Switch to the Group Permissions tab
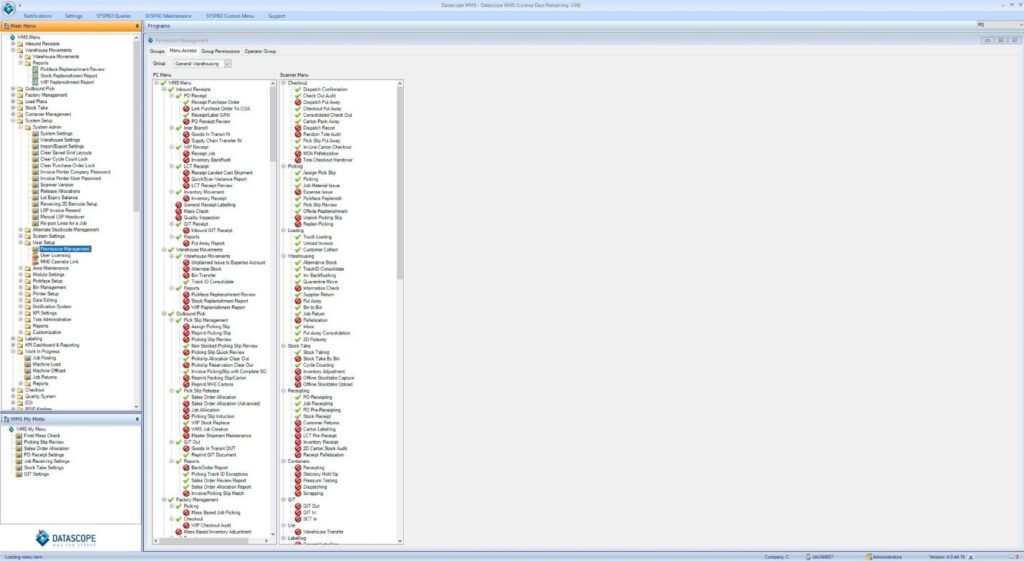 pyautogui.click(x=219, y=49)
